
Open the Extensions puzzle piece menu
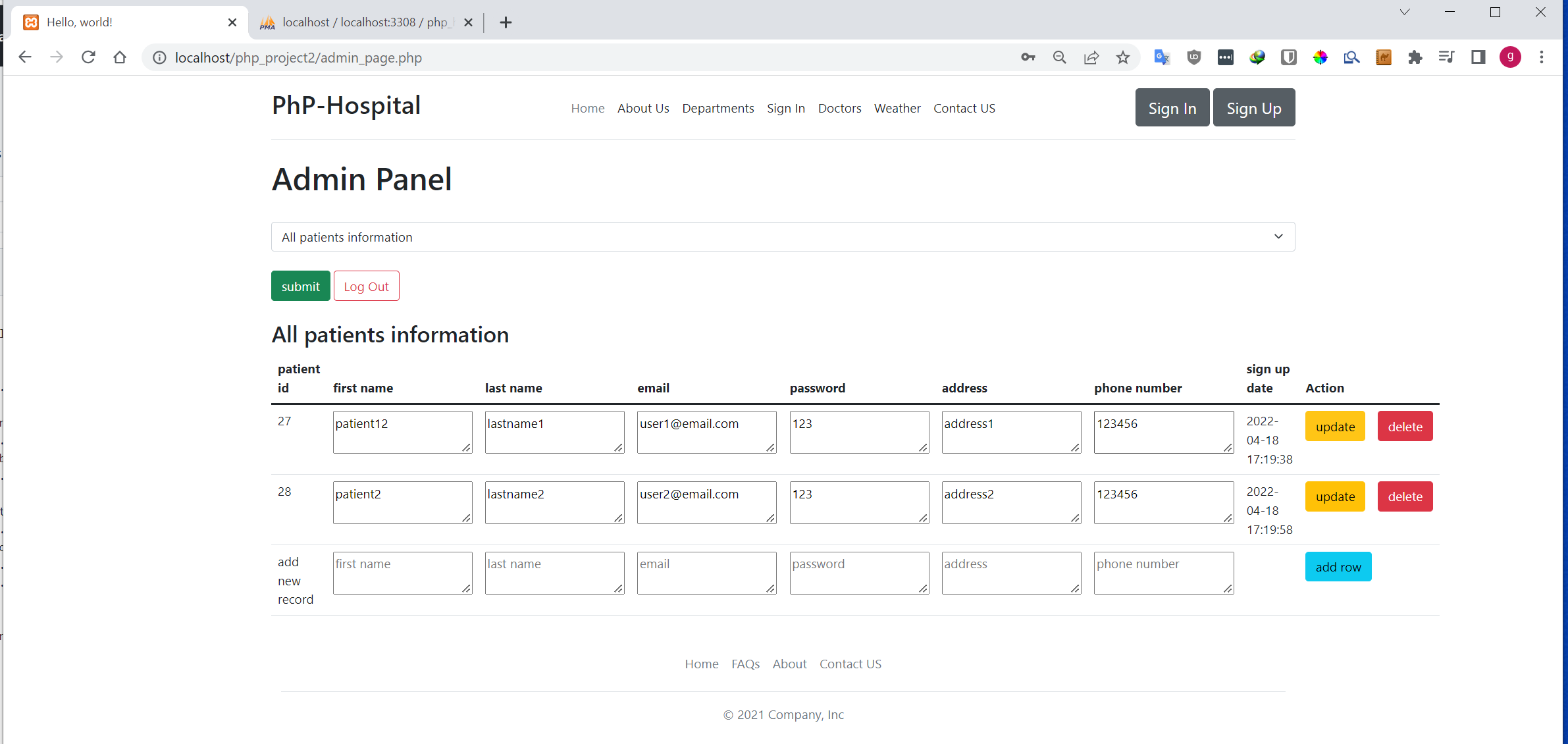(1415, 57)
